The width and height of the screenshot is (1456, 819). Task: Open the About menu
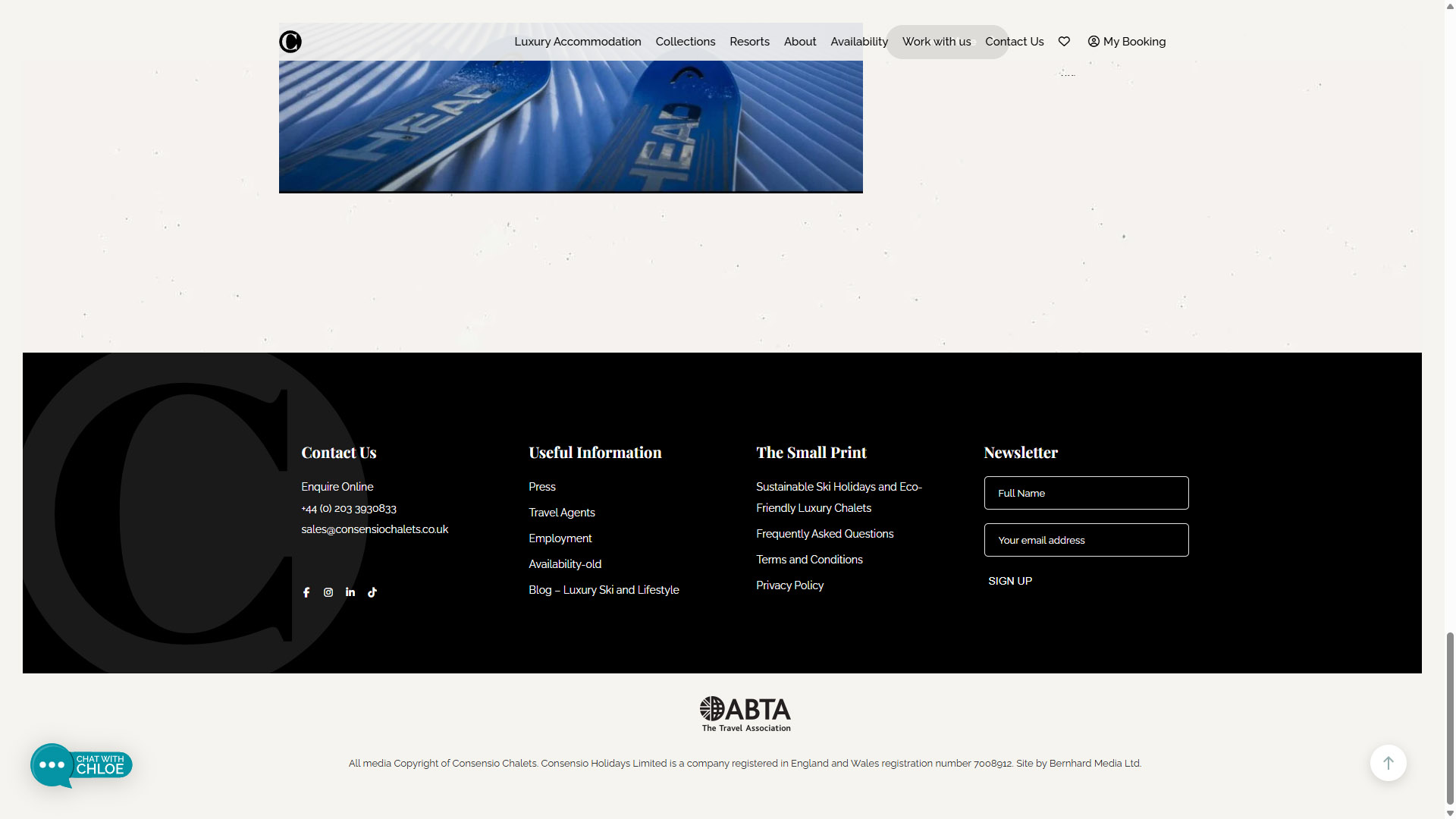click(800, 42)
